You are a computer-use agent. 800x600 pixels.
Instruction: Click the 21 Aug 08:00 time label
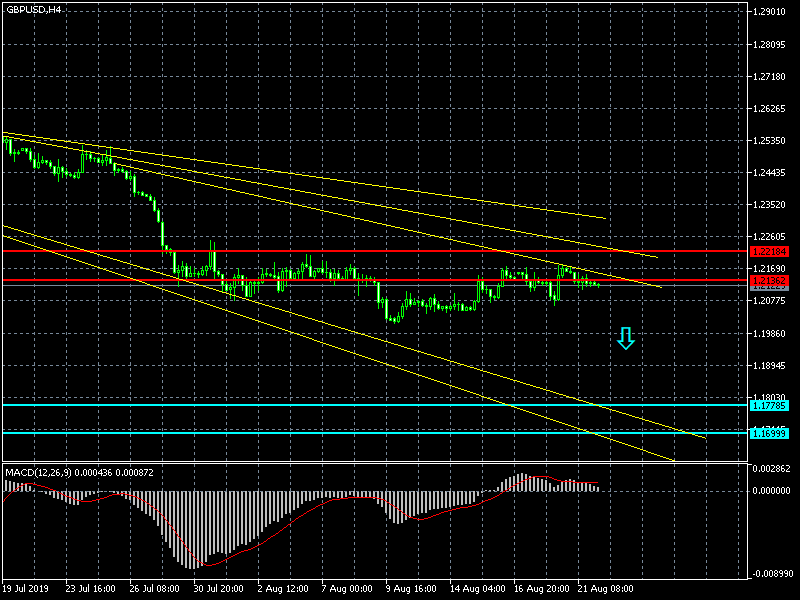[x=606, y=589]
